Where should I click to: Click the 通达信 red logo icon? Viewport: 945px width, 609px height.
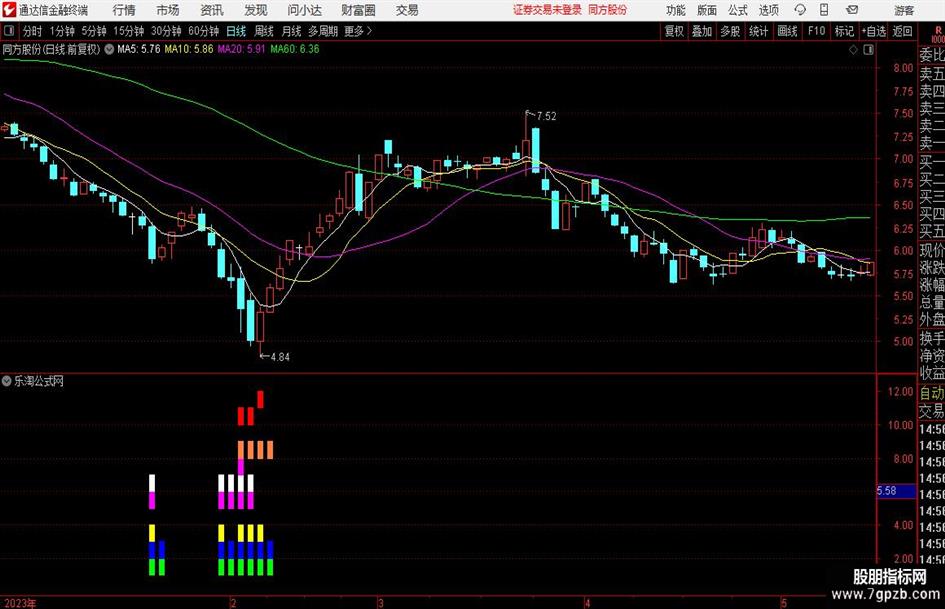(9, 10)
